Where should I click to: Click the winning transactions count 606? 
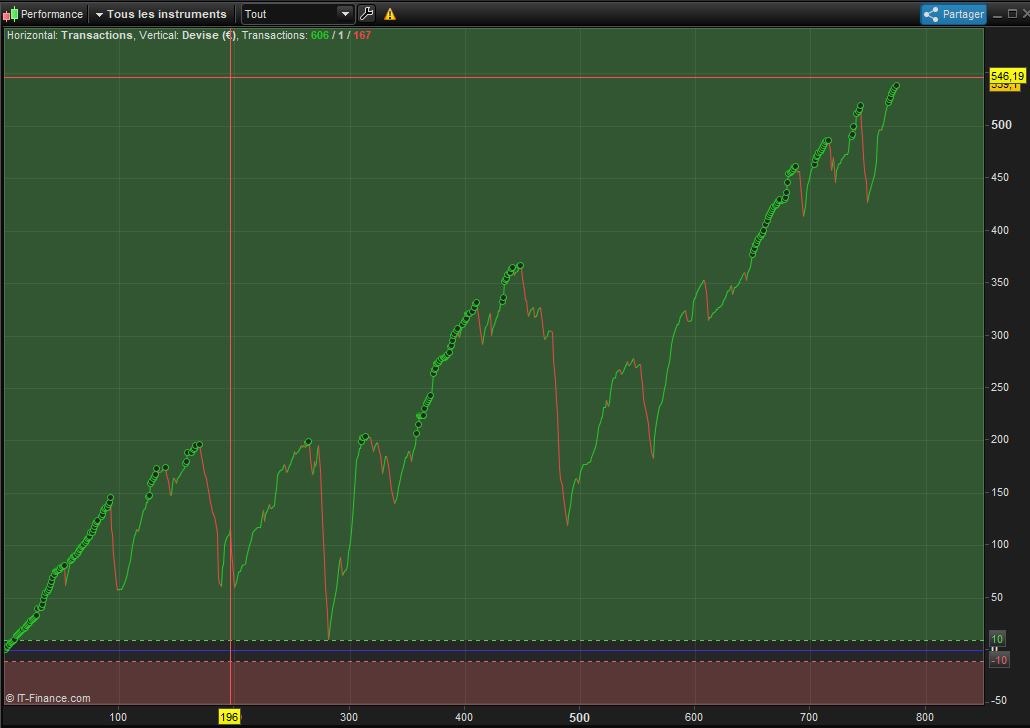pos(320,35)
